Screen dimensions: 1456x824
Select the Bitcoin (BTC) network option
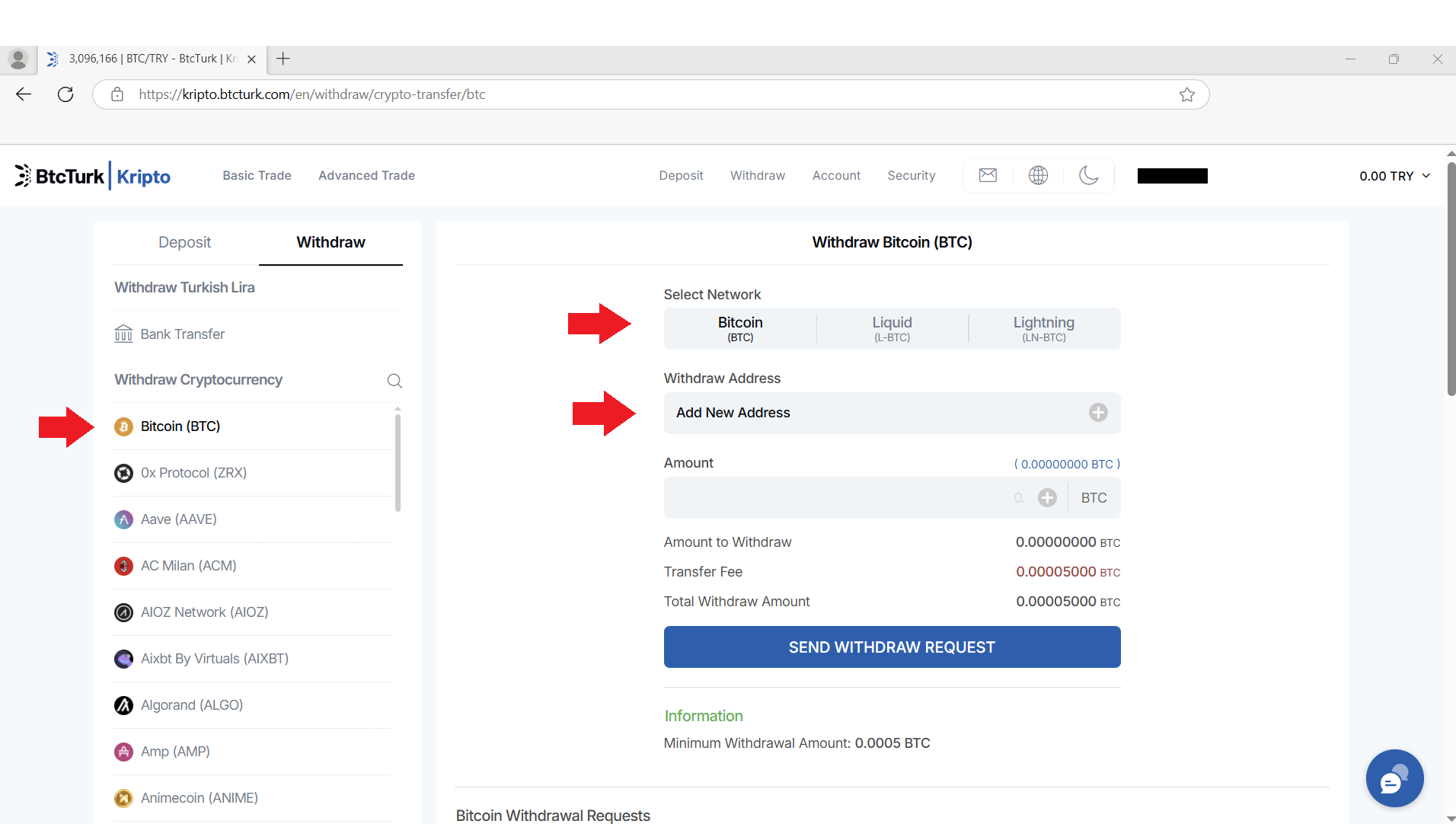click(739, 329)
